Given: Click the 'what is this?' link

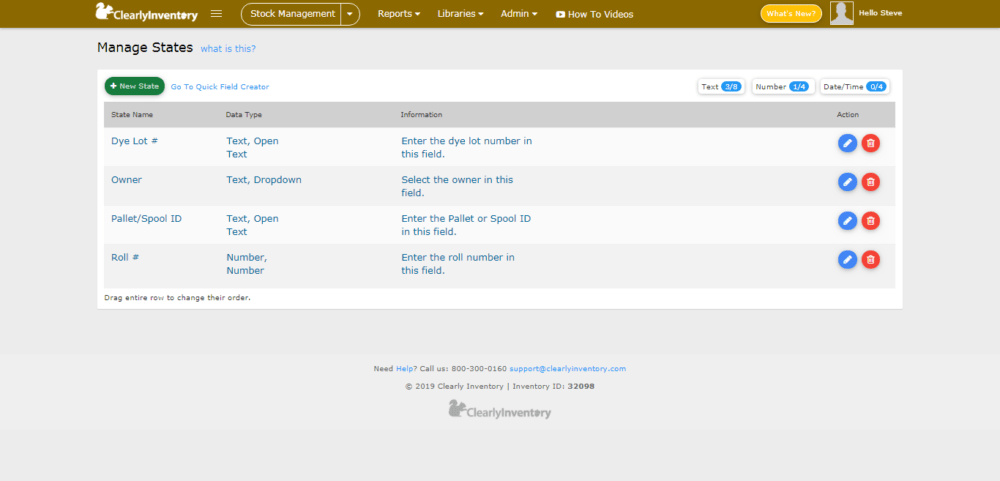Looking at the screenshot, I should [228, 48].
